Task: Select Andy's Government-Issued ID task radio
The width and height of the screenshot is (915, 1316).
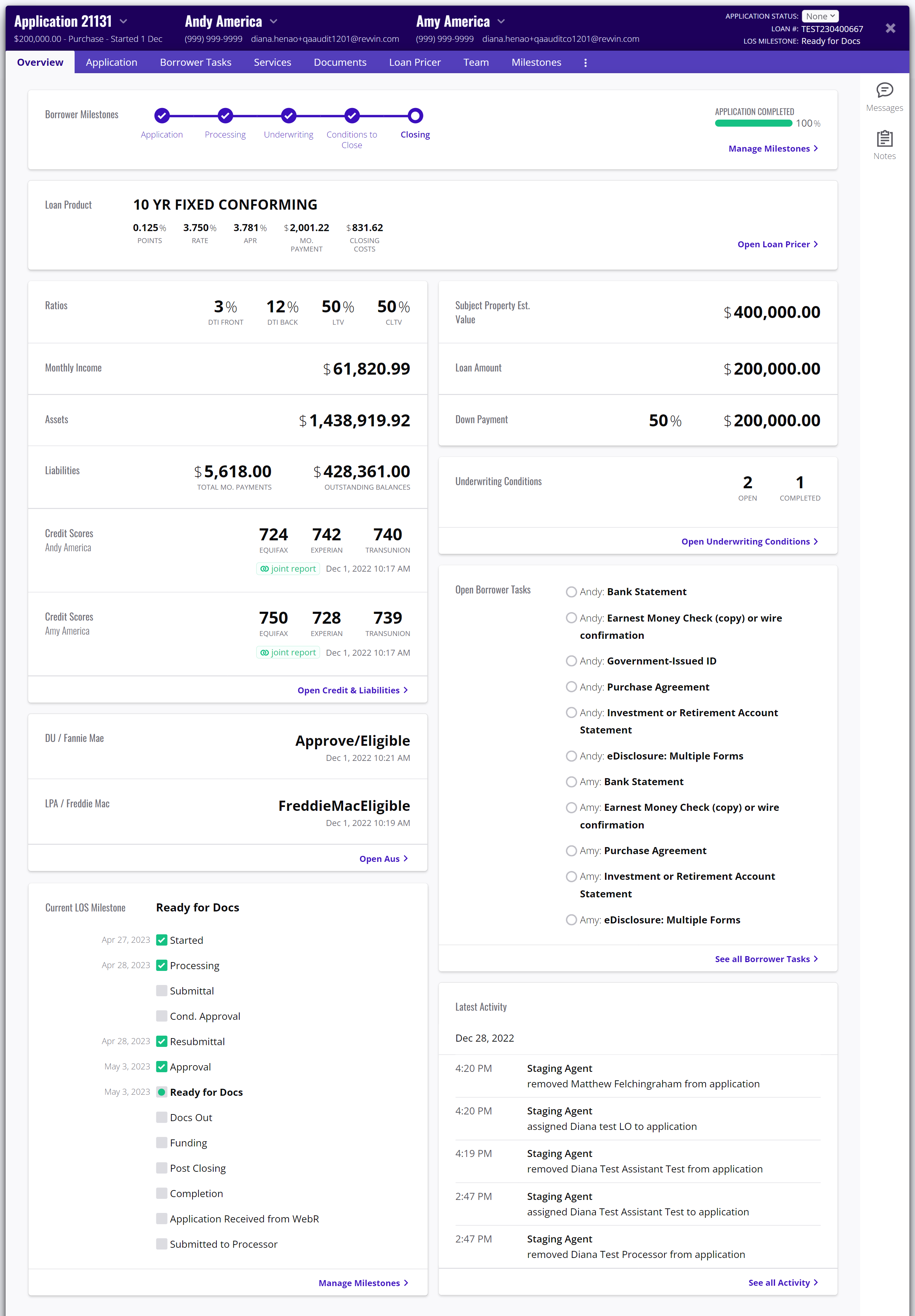Action: coord(571,661)
